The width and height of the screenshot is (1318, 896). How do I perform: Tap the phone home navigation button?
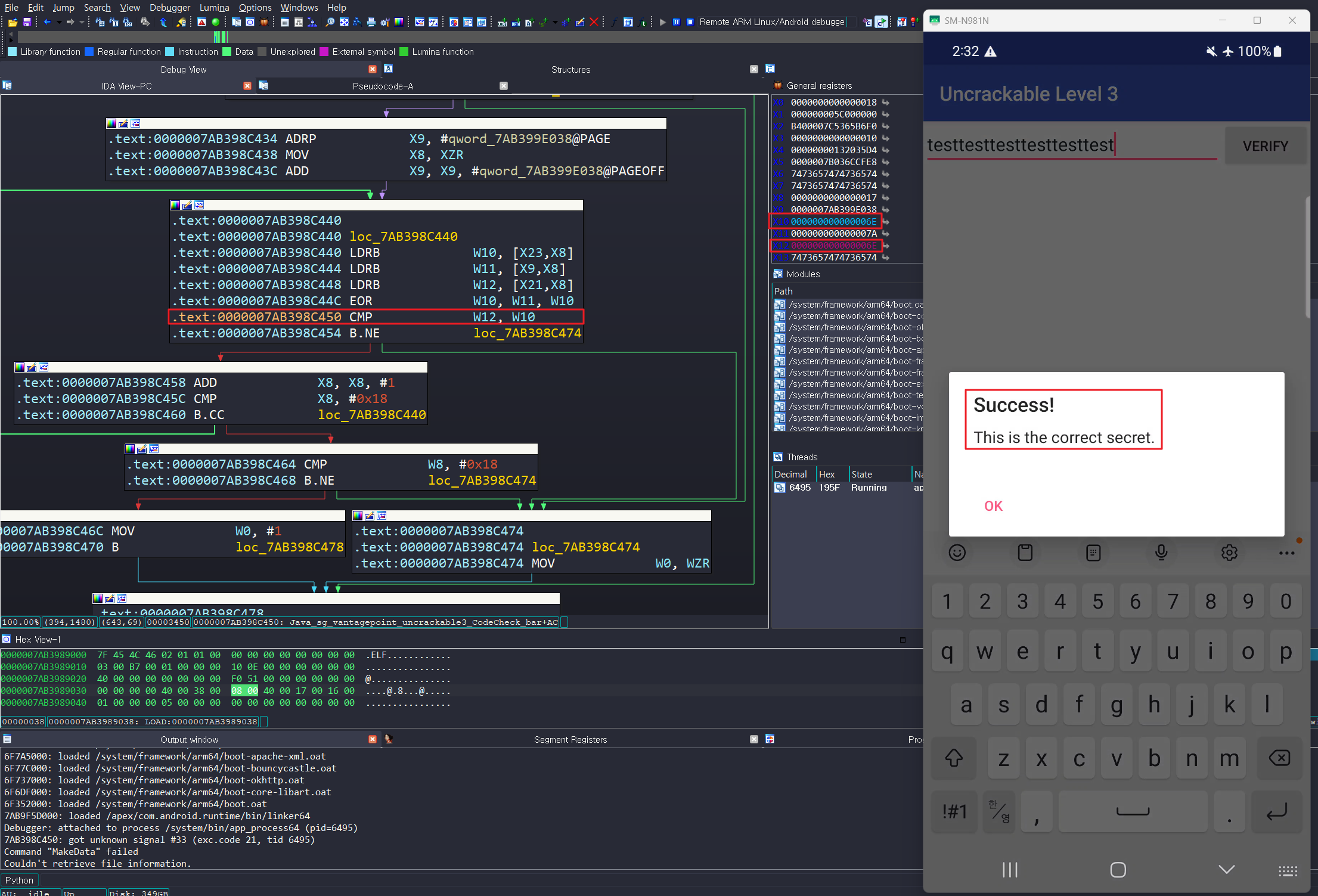(x=1118, y=870)
